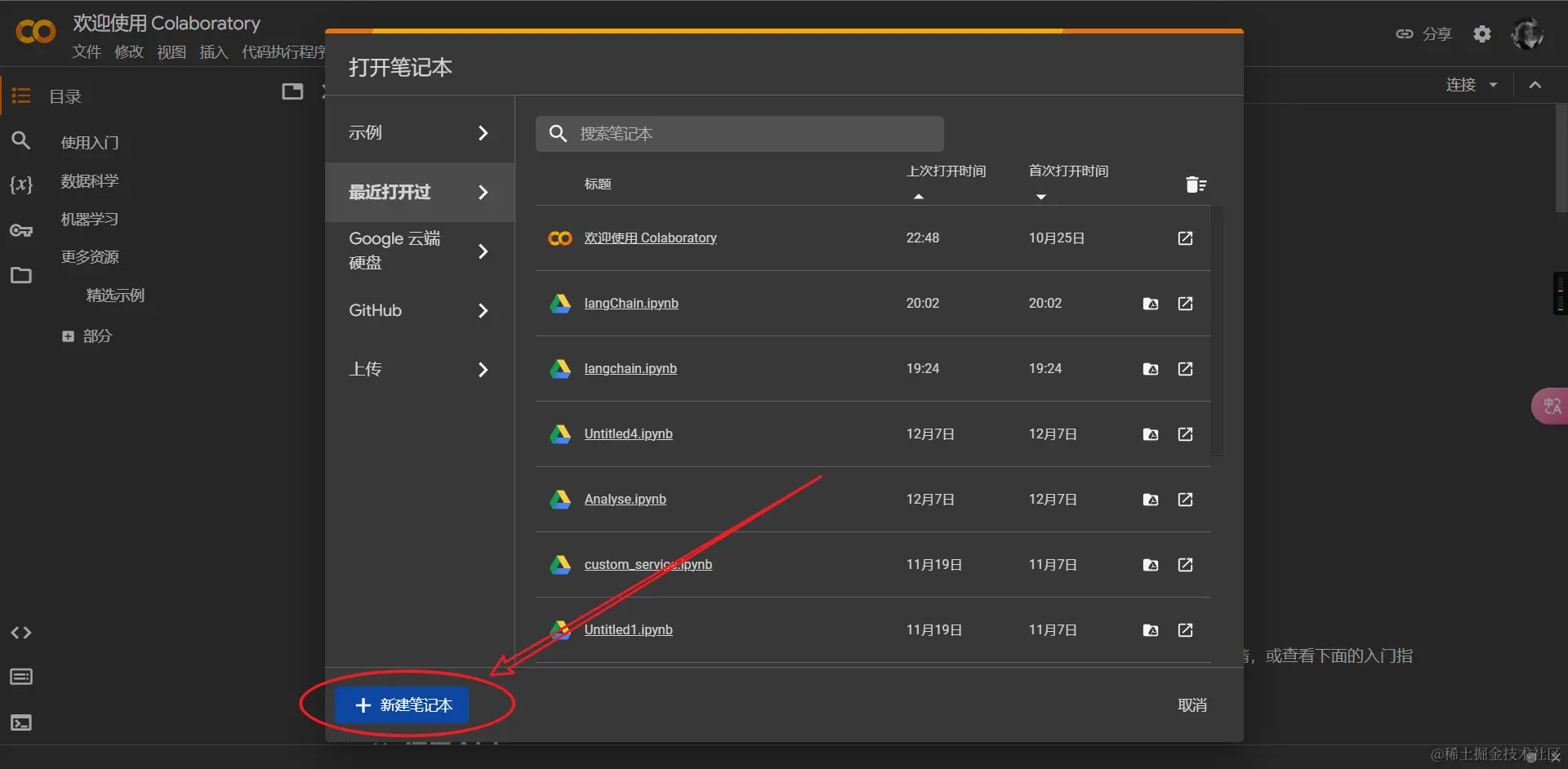Go to 机器学习 in table of contents

click(90, 220)
